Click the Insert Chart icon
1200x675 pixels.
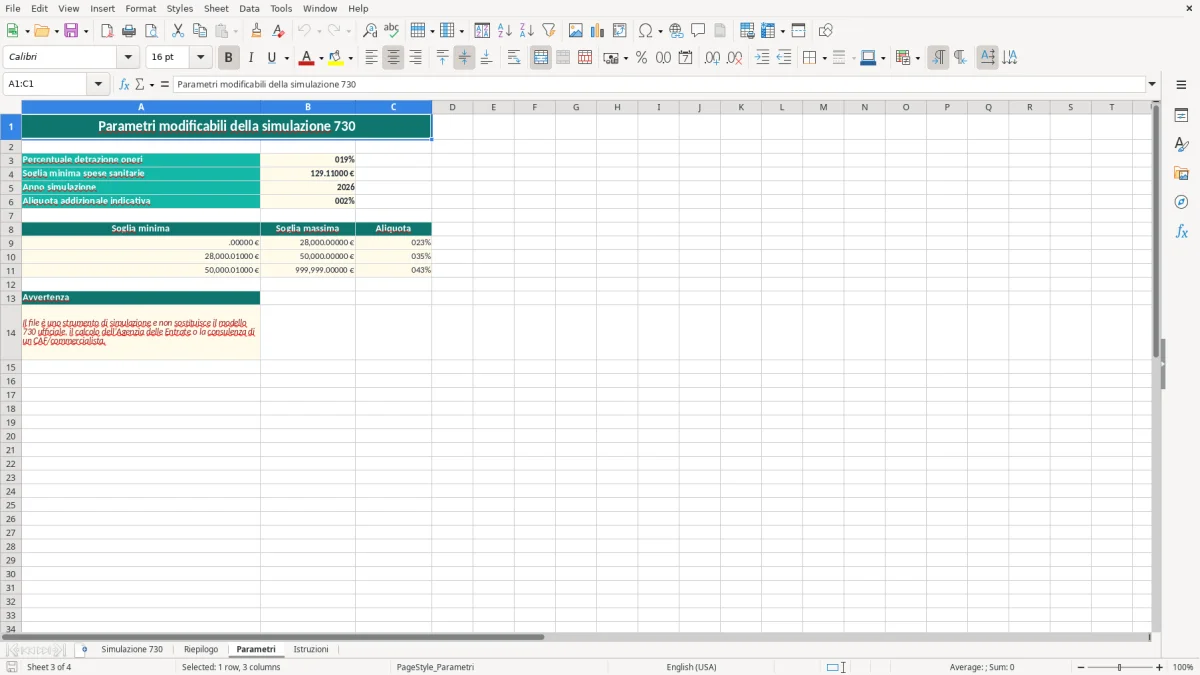(x=597, y=31)
